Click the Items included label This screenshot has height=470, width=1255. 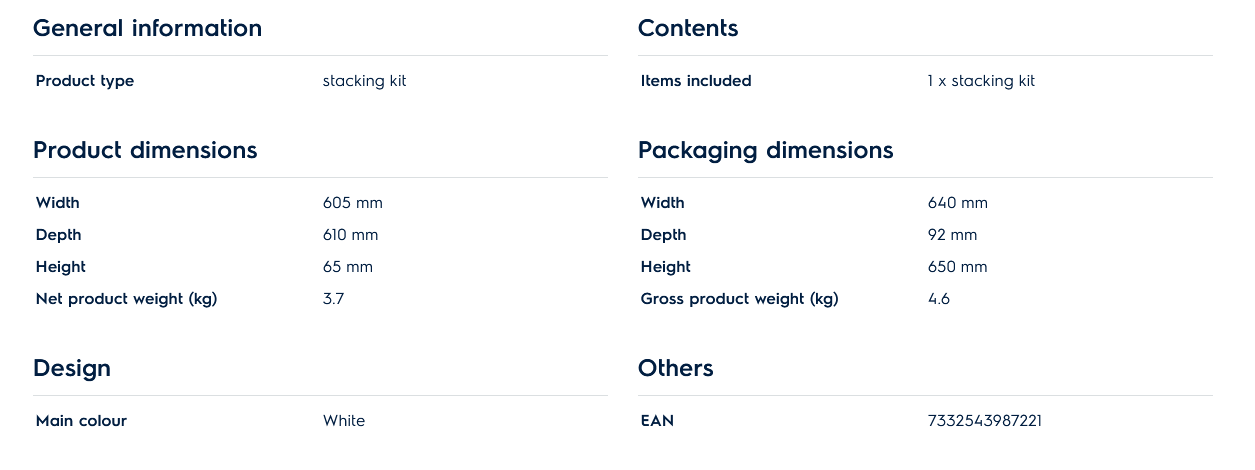[x=695, y=81]
